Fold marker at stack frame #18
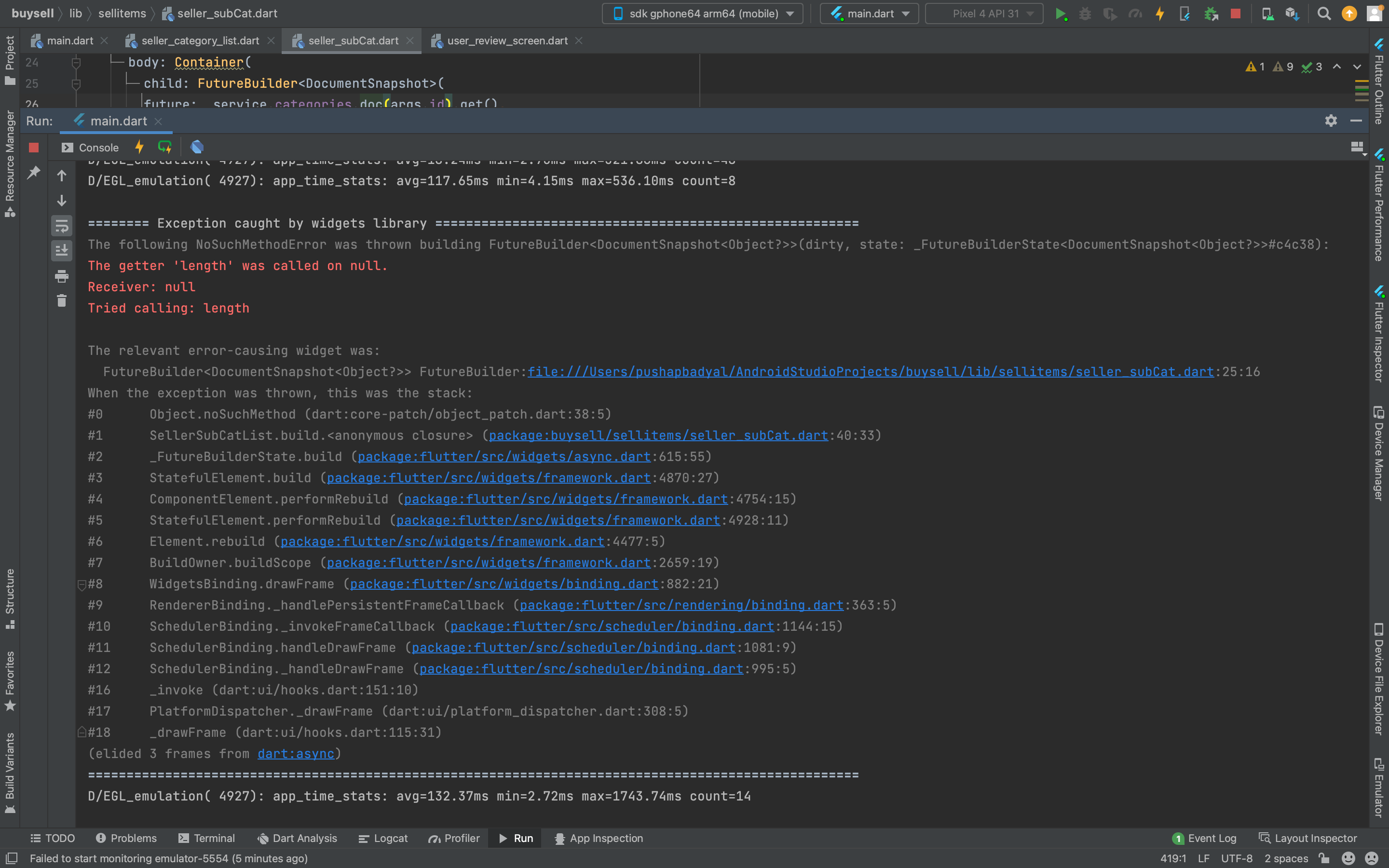 (82, 732)
